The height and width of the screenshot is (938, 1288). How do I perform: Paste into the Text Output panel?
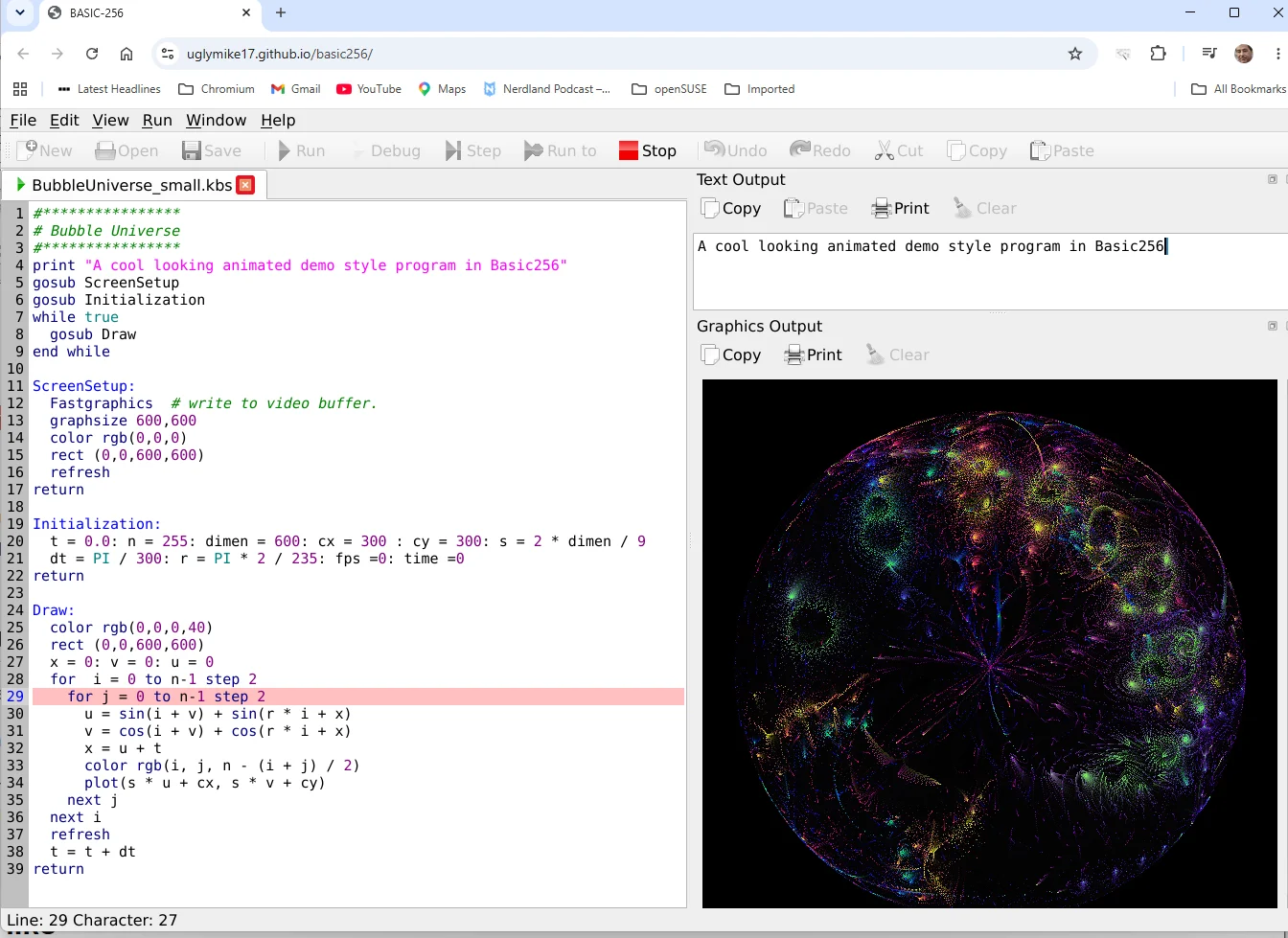pyautogui.click(x=816, y=208)
